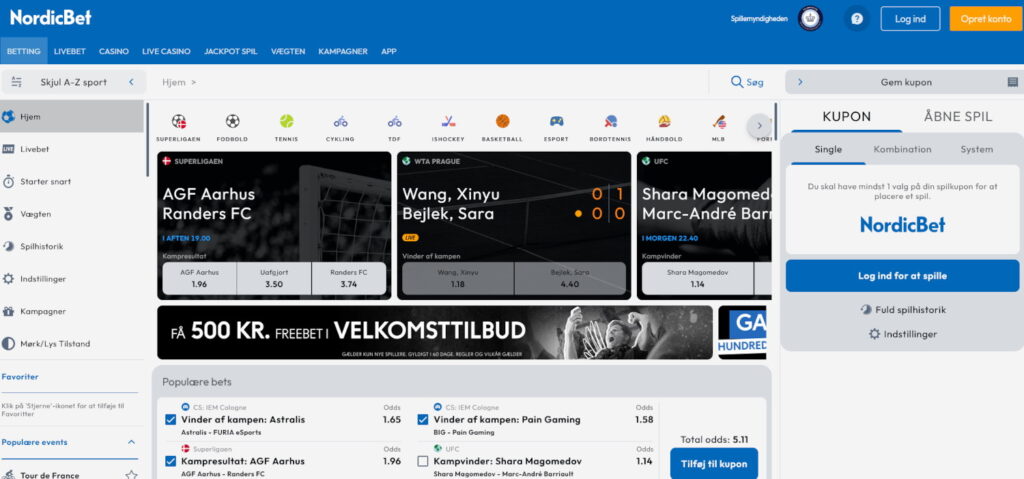Select the Tennis ball icon
1024x479 pixels.
(286, 122)
